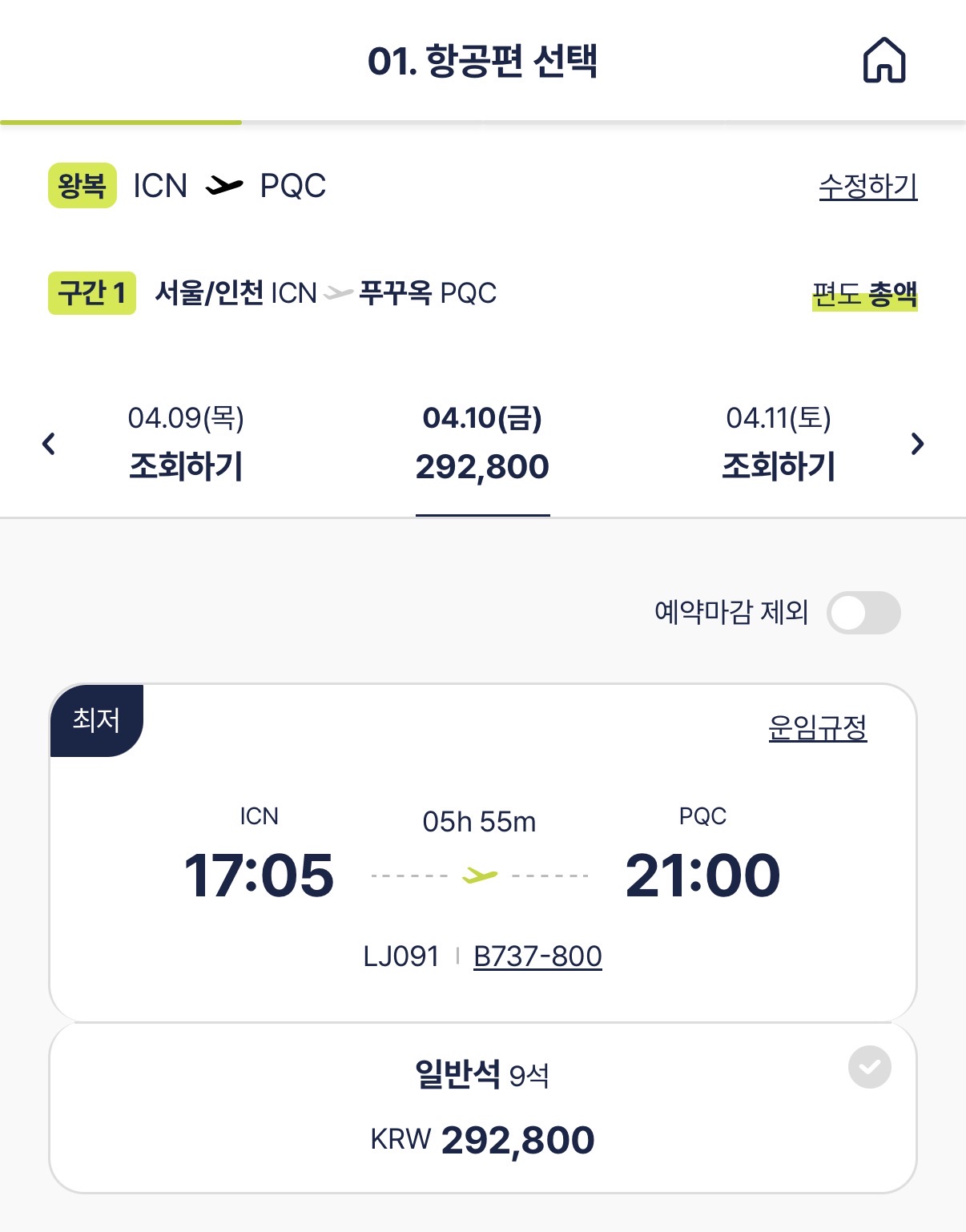Screen dimensions: 966x1232
Task: Click the 구간 1 segment badge
Action: pos(92,293)
